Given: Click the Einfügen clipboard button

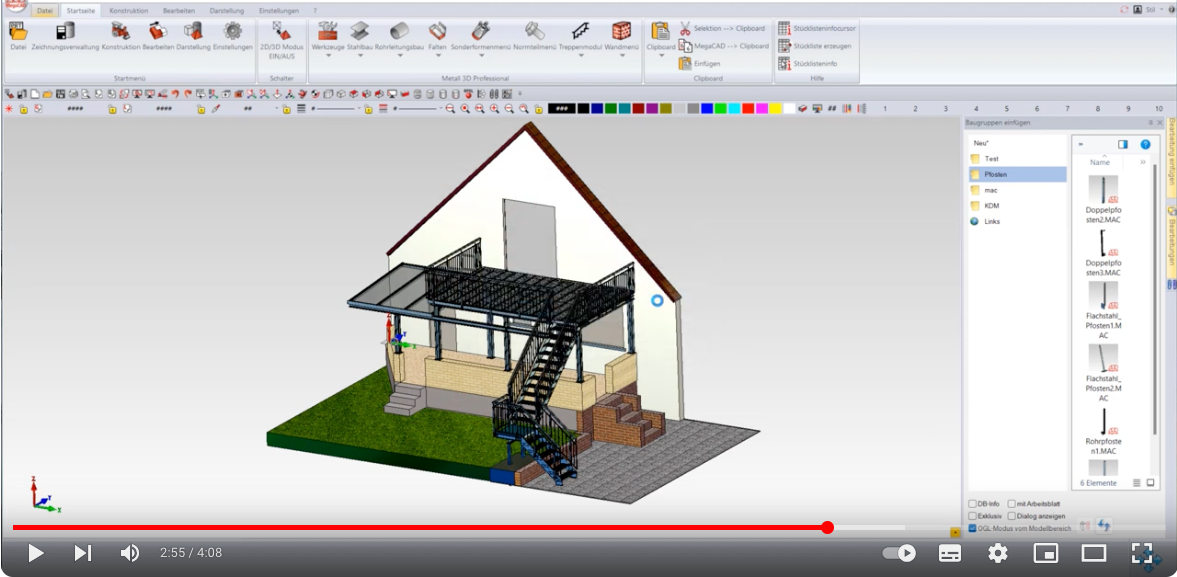Looking at the screenshot, I should [x=685, y=63].
